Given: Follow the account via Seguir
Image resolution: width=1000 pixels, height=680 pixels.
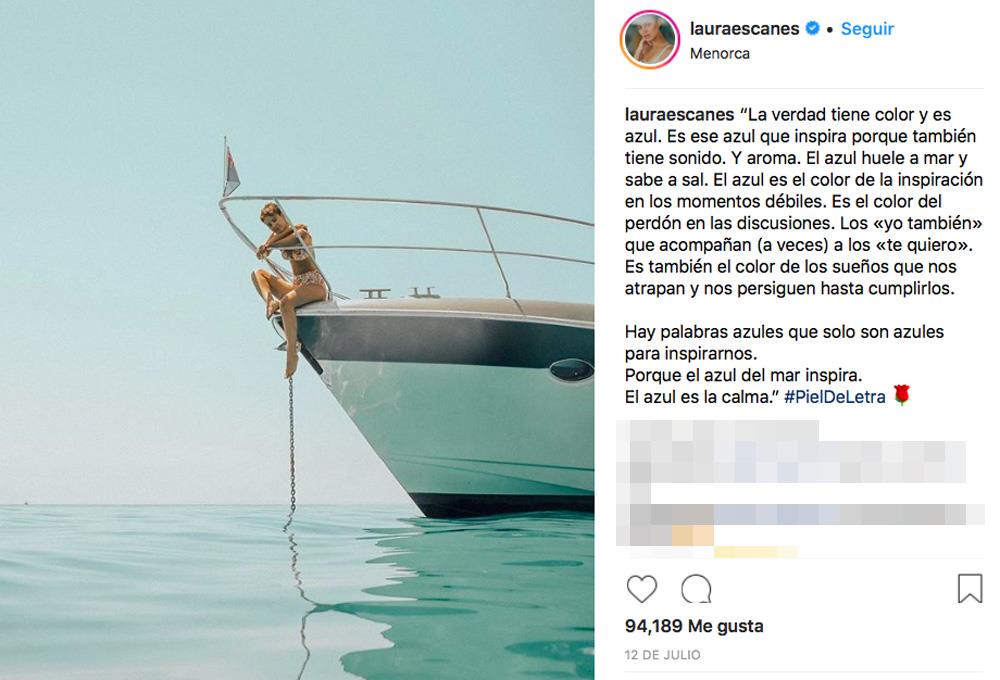Looking at the screenshot, I should [x=867, y=29].
